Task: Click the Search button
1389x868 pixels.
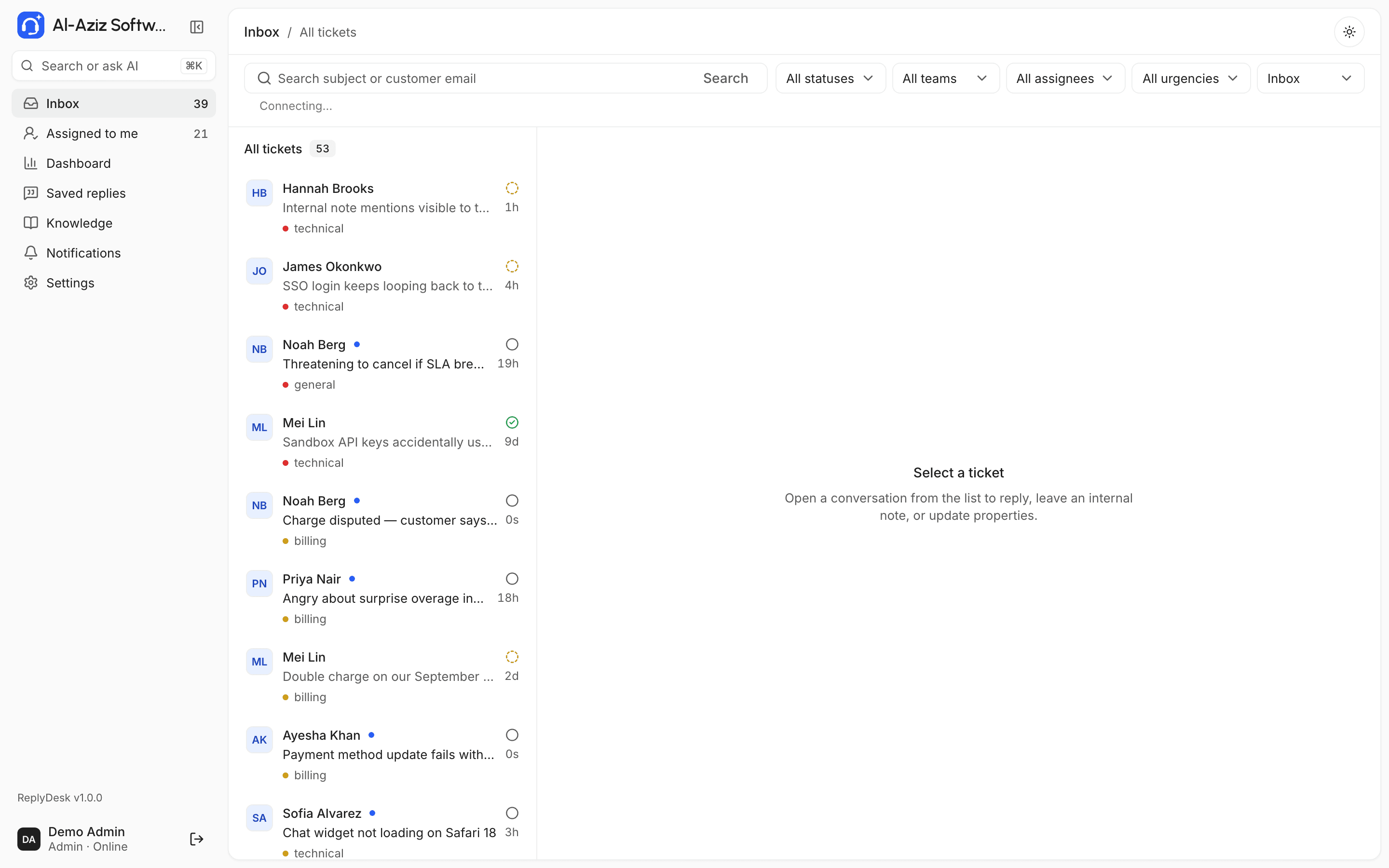Action: coord(725,78)
